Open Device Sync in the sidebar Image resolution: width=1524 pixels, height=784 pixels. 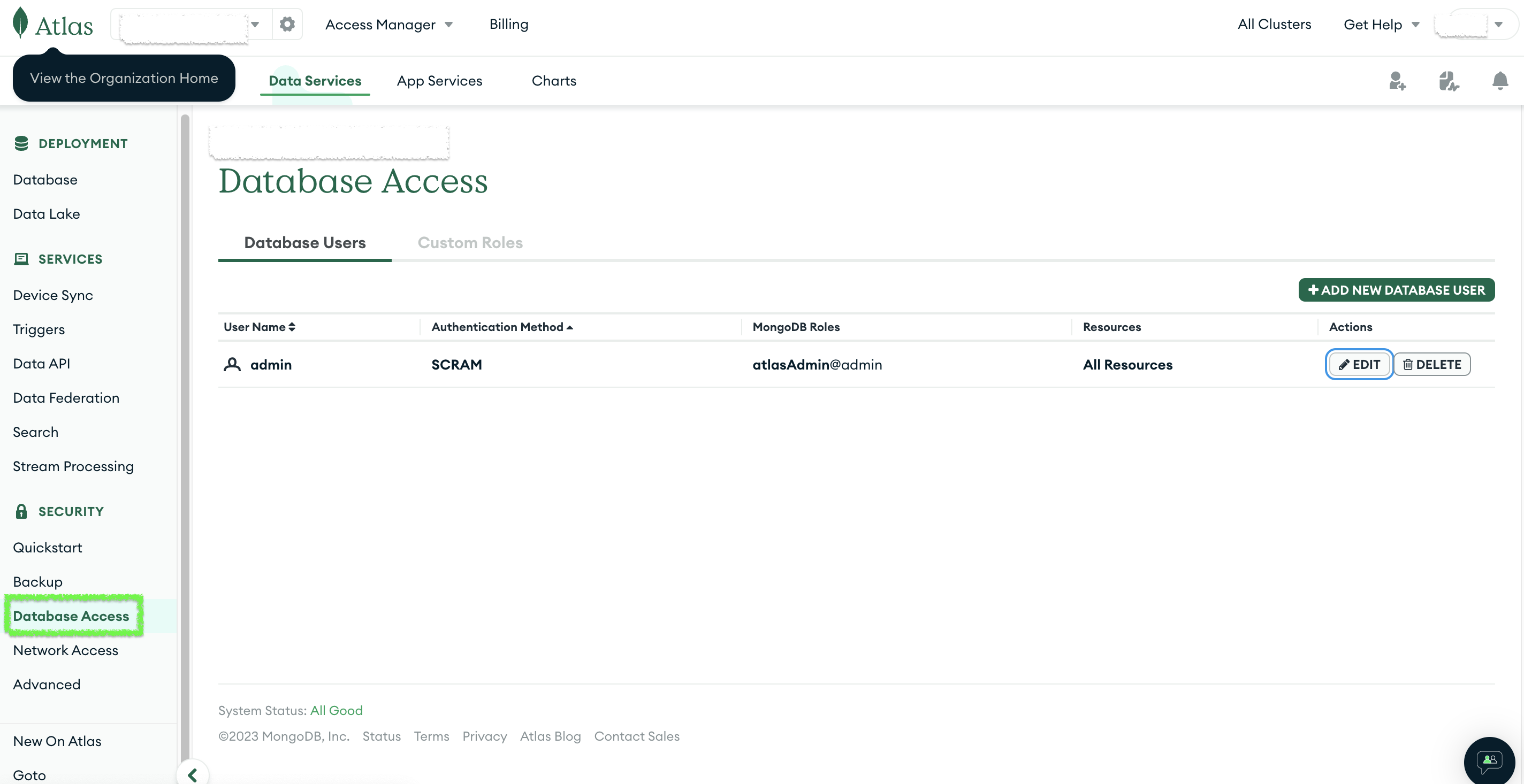coord(52,295)
